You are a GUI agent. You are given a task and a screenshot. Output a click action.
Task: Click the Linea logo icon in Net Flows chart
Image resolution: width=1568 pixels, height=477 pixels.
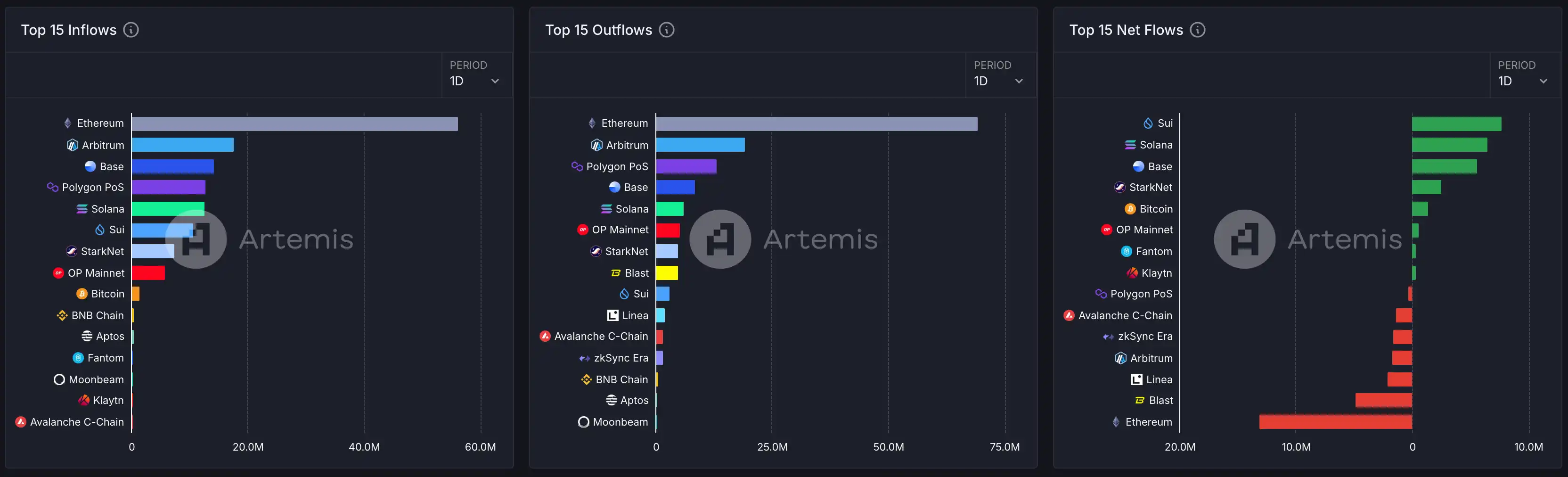click(1136, 379)
